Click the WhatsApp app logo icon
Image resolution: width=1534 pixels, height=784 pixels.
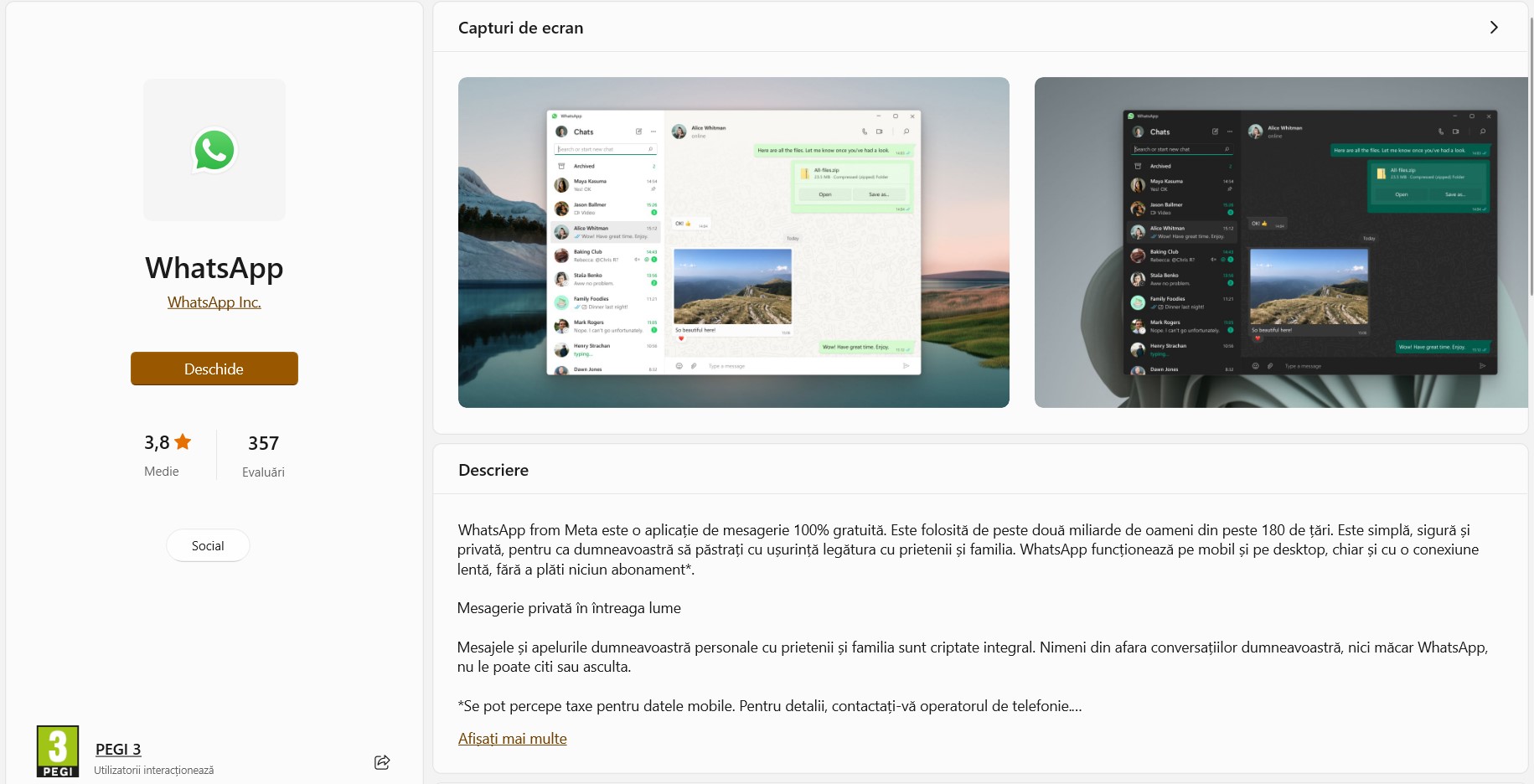pos(214,149)
